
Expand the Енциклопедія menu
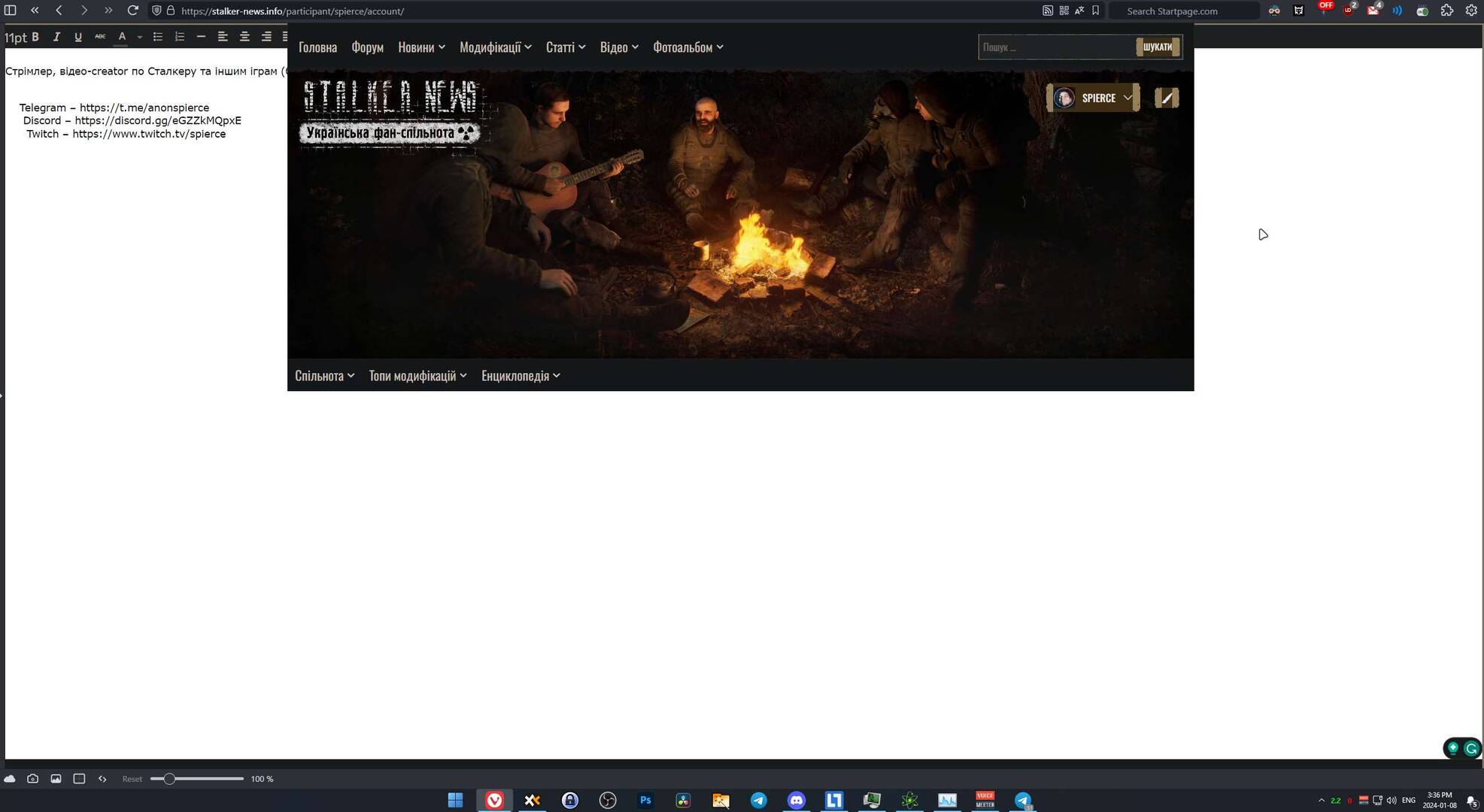pyautogui.click(x=520, y=376)
